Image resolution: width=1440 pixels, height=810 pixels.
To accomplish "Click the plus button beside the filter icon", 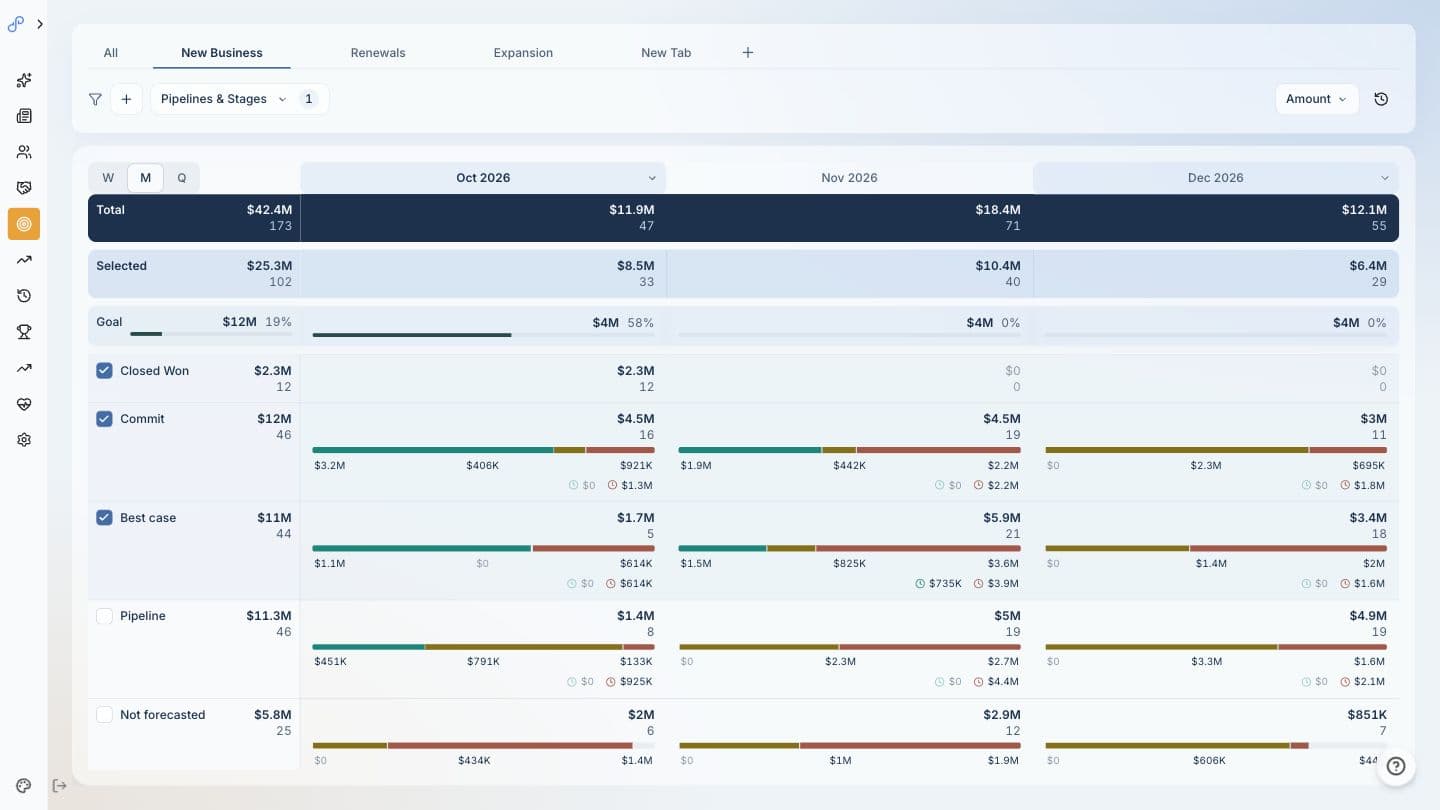I will pos(126,99).
